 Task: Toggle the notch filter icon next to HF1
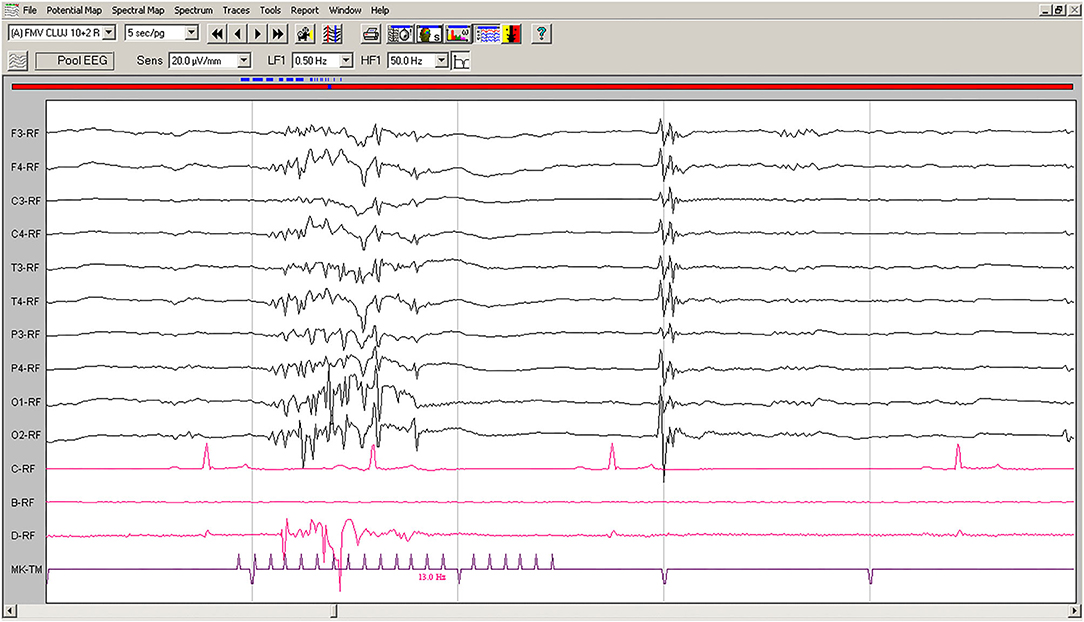pyautogui.click(x=460, y=61)
